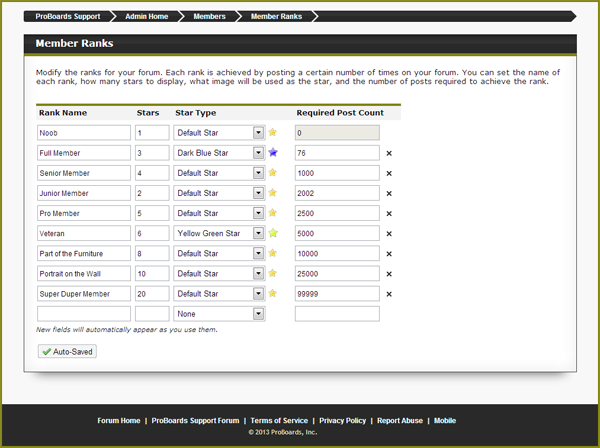
Task: Click the yellow green star for Veteran
Action: (x=273, y=233)
